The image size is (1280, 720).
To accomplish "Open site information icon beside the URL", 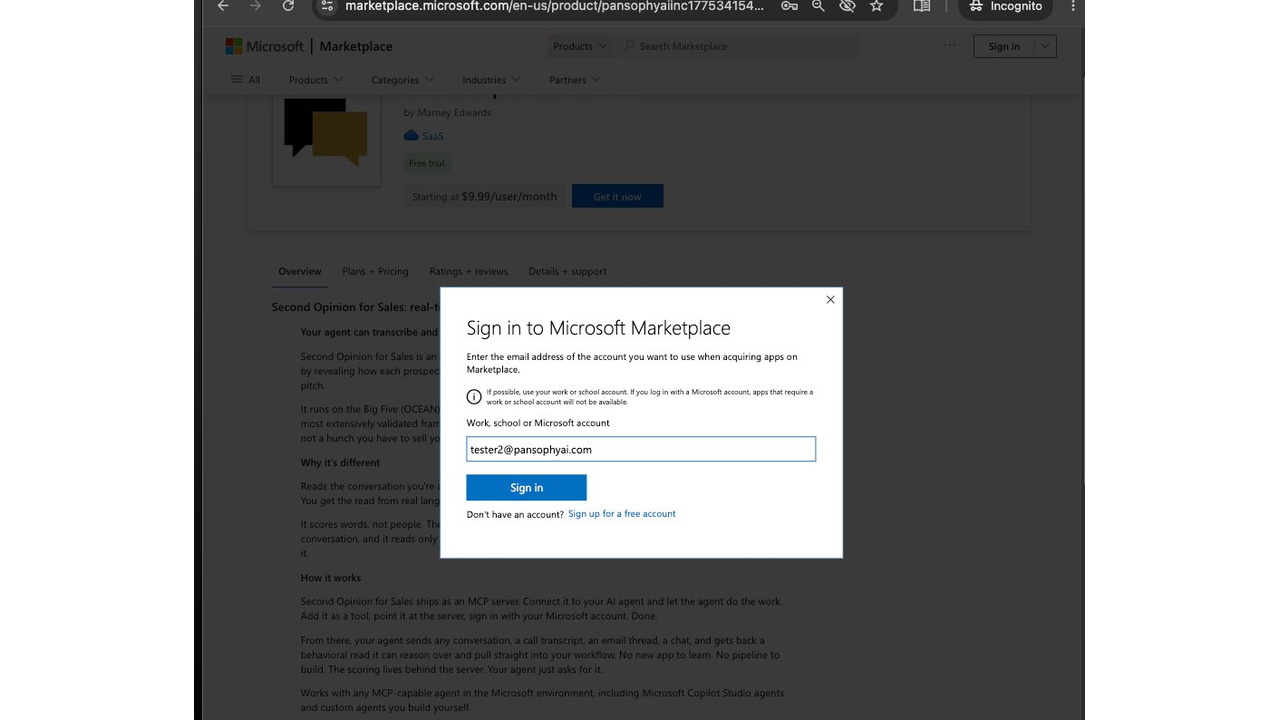I will pos(327,6).
